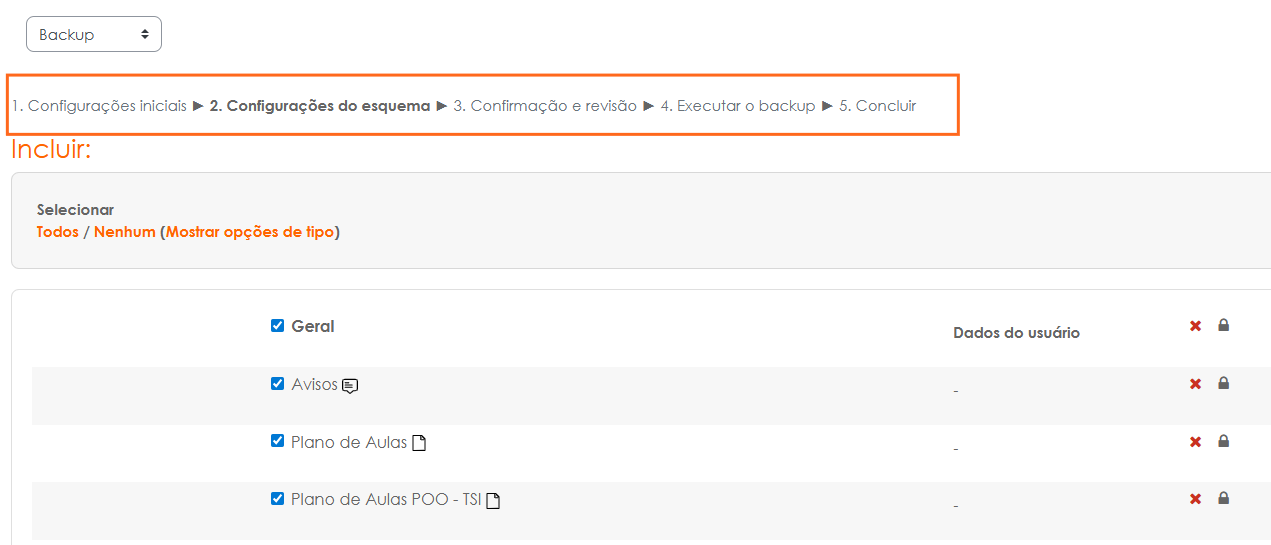Select step 1. Configurações iniciais
1271x545 pixels.
[x=99, y=106]
